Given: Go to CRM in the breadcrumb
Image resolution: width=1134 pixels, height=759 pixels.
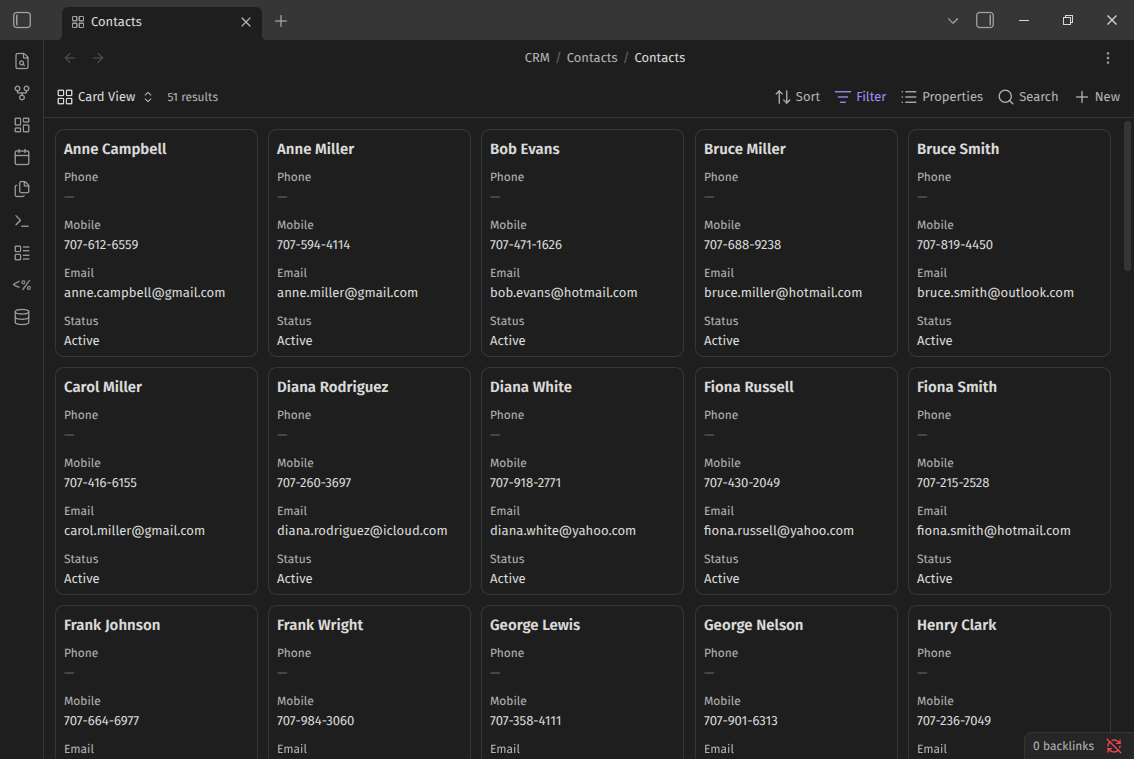Looking at the screenshot, I should coord(537,58).
